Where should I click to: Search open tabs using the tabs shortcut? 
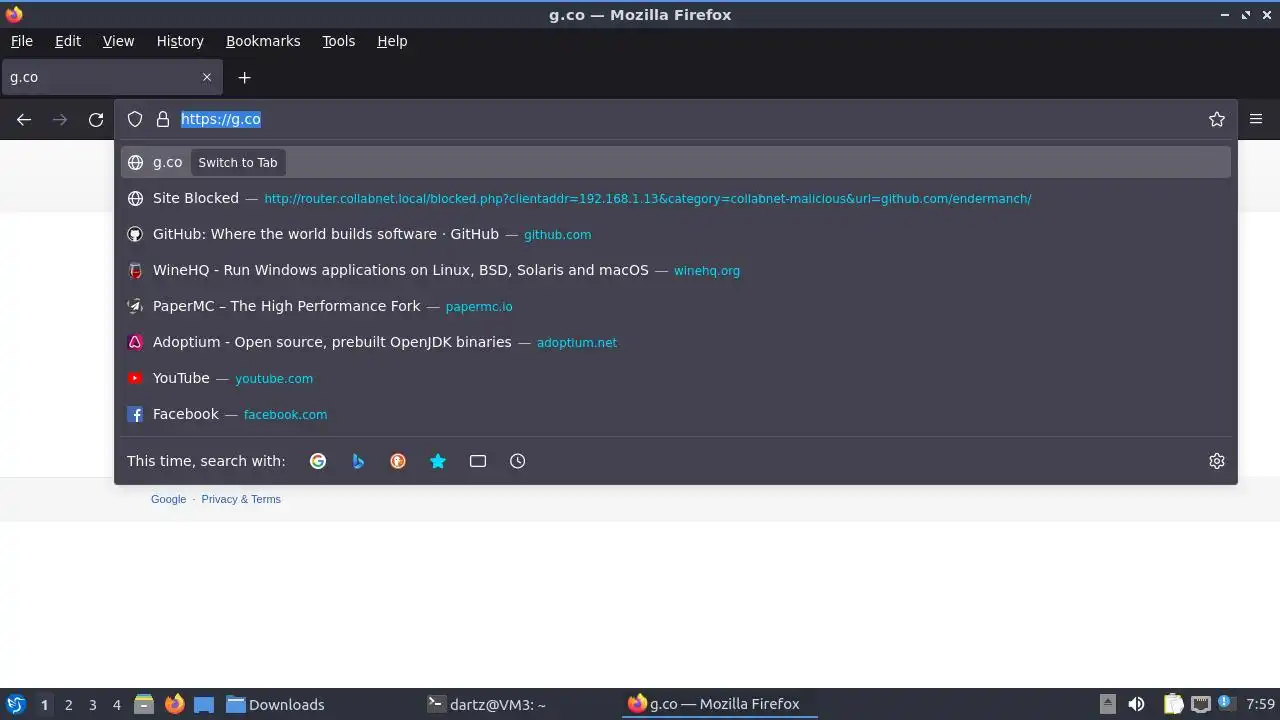478,461
